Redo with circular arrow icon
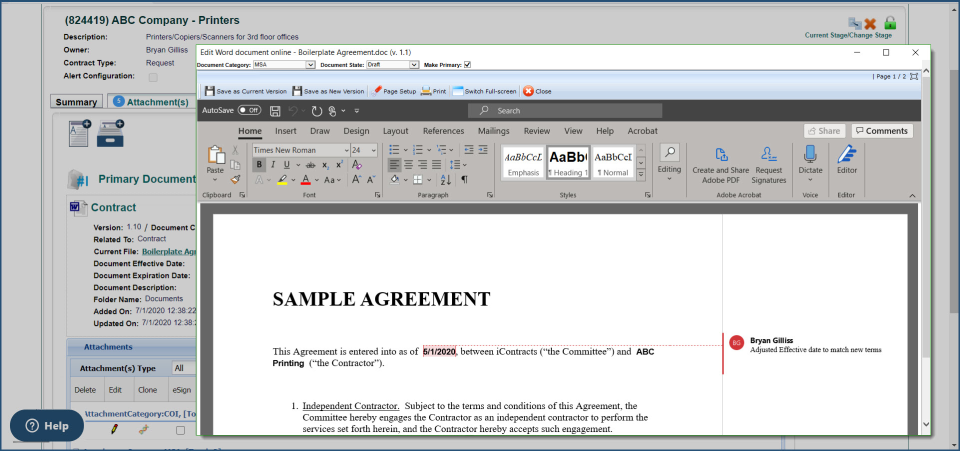This screenshot has width=960, height=451. [x=316, y=111]
